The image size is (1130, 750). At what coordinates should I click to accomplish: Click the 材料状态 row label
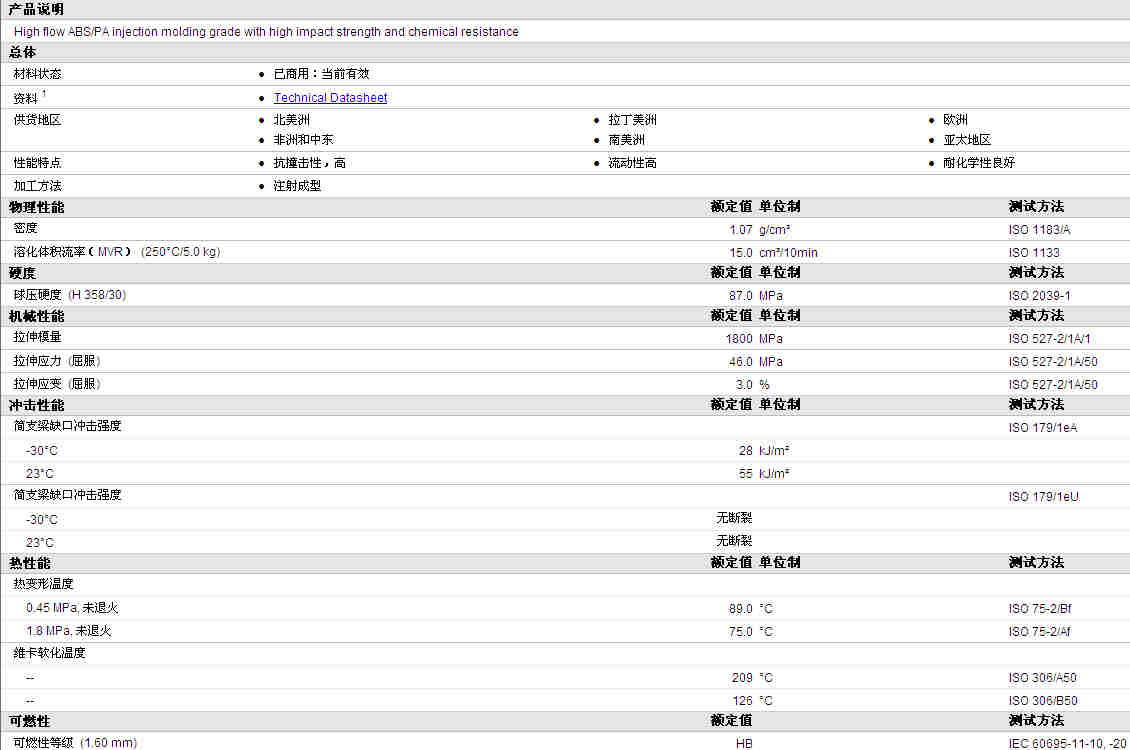(37, 73)
